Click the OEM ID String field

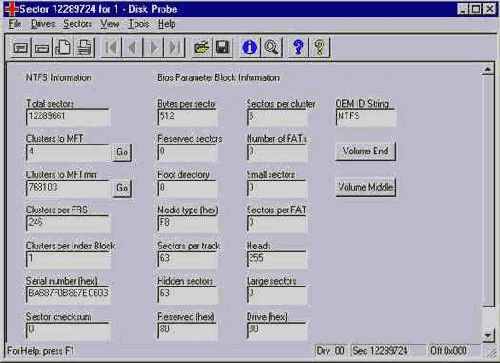click(366, 117)
